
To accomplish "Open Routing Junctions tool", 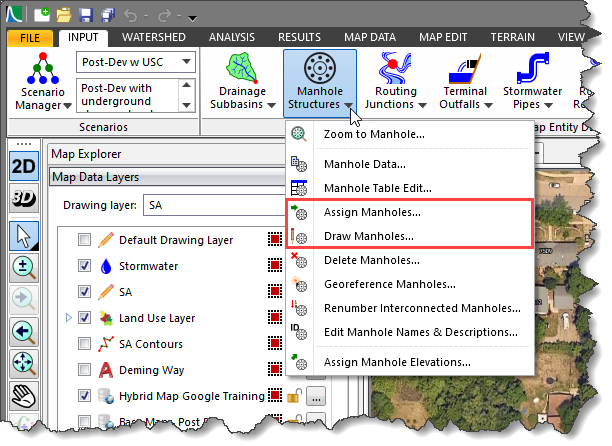I will 395,82.
